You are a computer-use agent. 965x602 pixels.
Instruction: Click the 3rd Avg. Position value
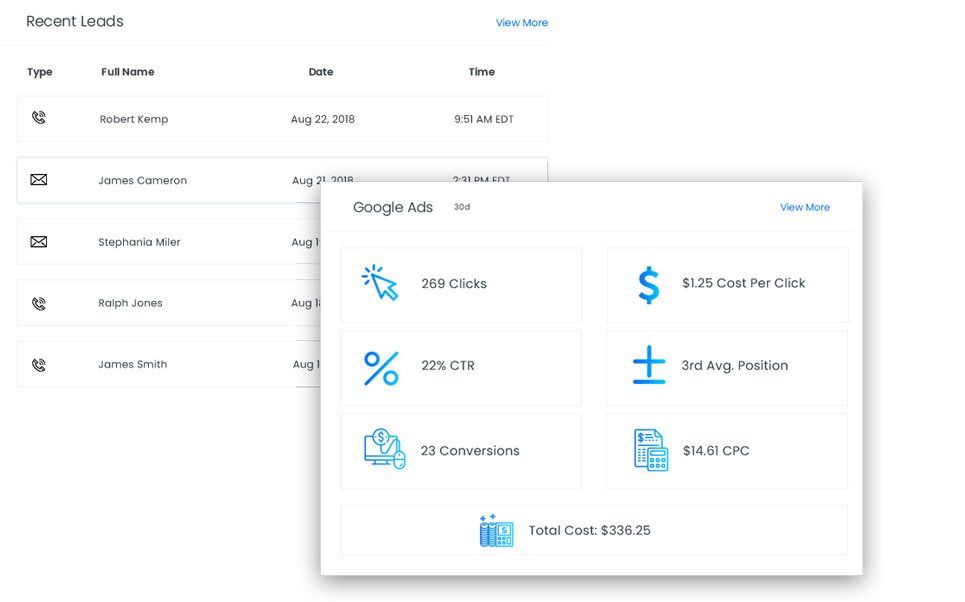tap(735, 366)
